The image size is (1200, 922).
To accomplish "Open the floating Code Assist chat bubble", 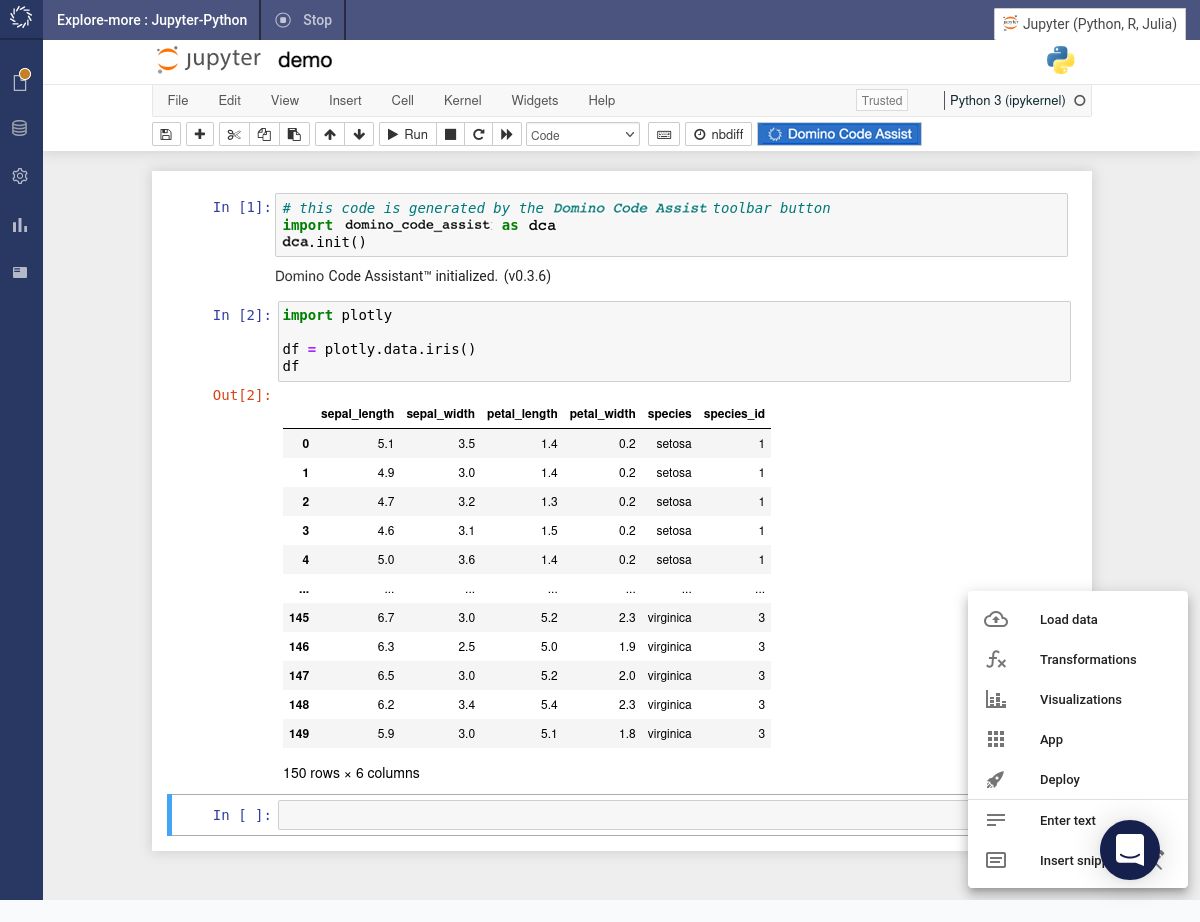I will point(1130,850).
